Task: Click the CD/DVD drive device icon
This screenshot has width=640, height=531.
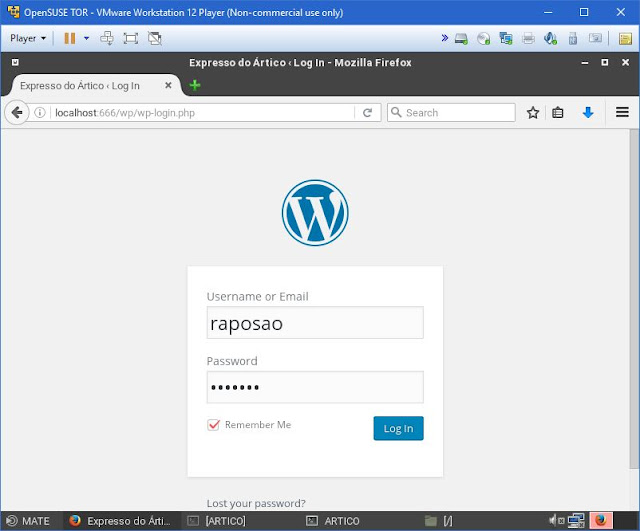Action: [x=484, y=39]
